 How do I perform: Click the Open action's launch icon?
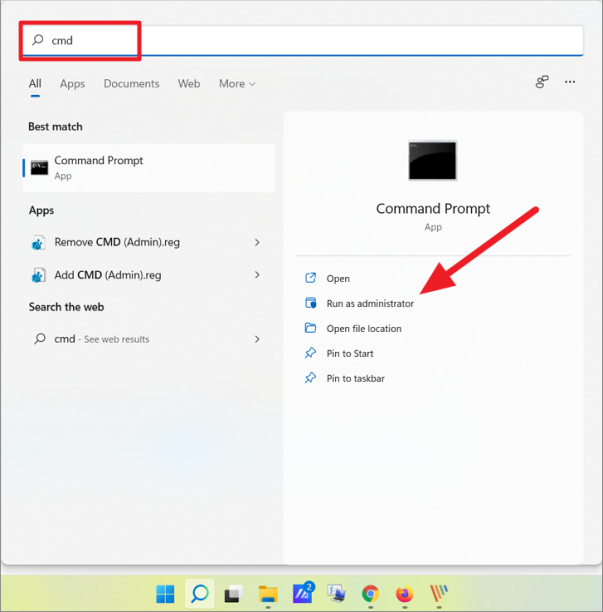(310, 278)
